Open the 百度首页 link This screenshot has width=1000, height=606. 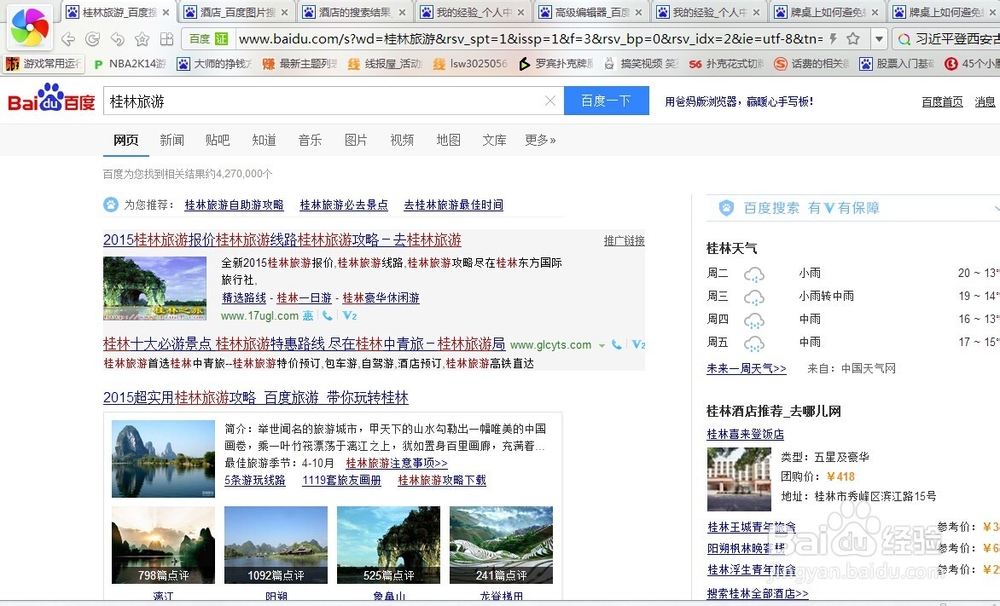(942, 101)
